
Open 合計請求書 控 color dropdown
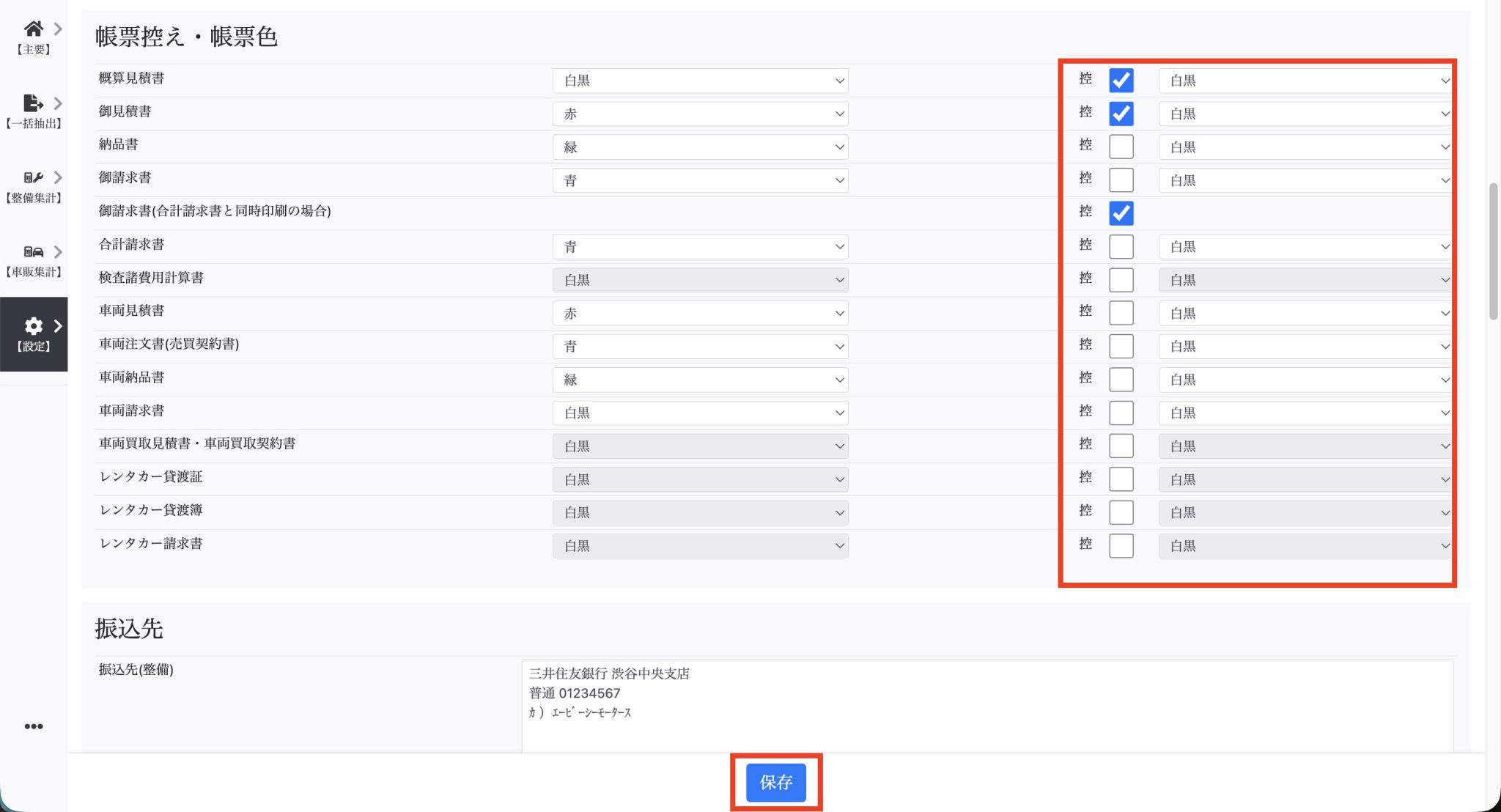point(1305,247)
